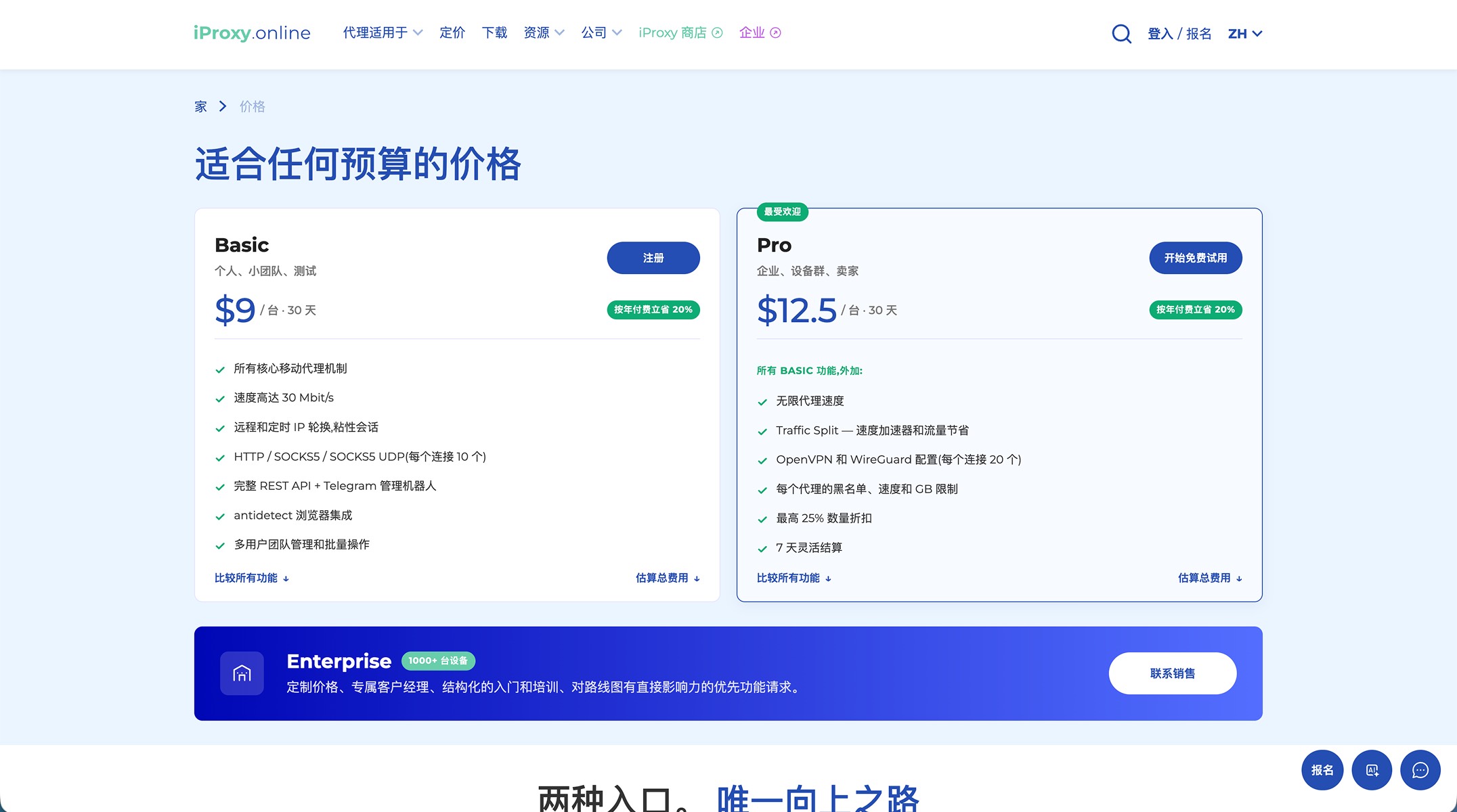The width and height of the screenshot is (1457, 812).
Task: Click the Enterprise building icon
Action: click(242, 673)
